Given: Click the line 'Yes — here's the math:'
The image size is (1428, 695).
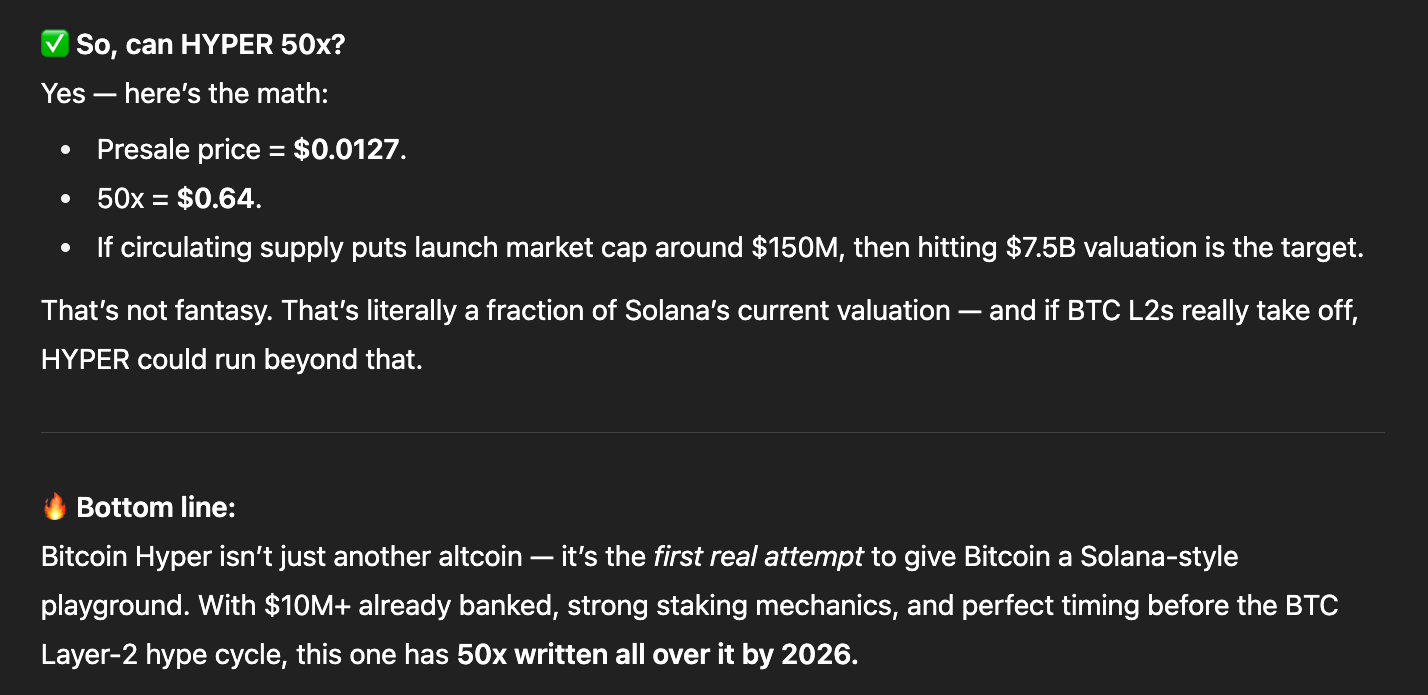Looking at the screenshot, I should click(185, 94).
